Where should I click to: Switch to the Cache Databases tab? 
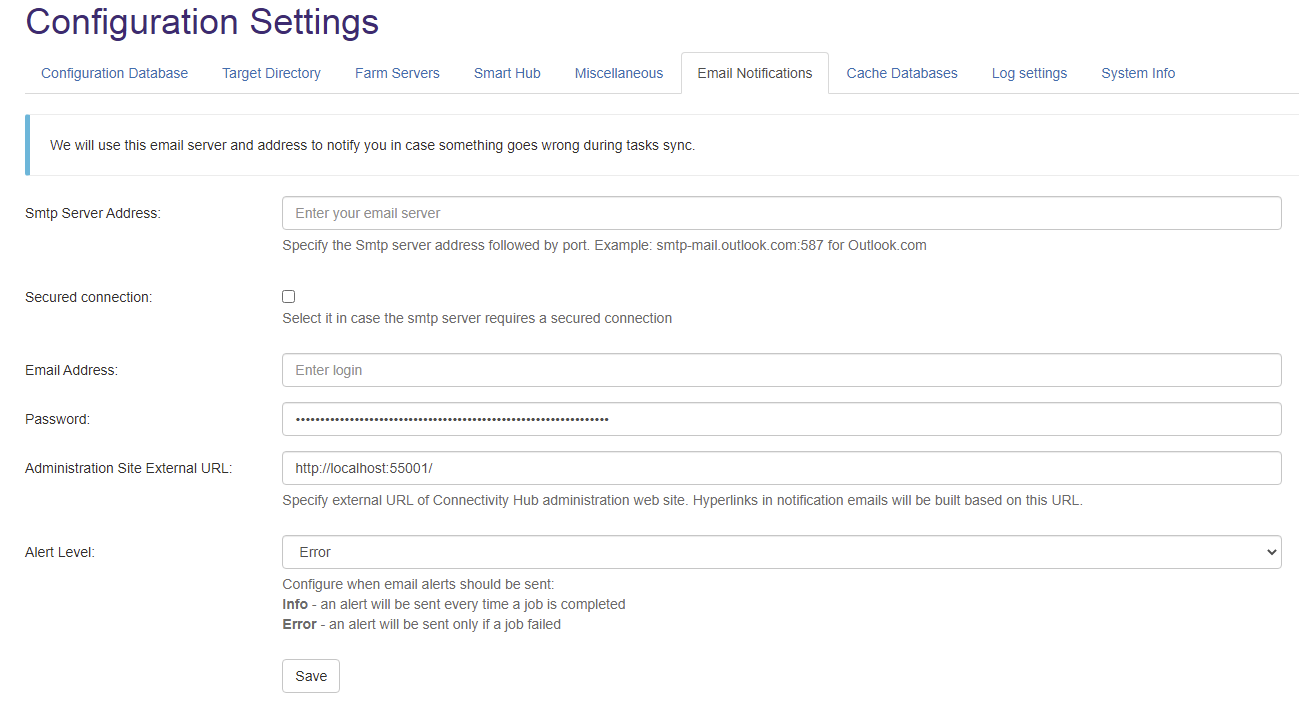(x=901, y=73)
